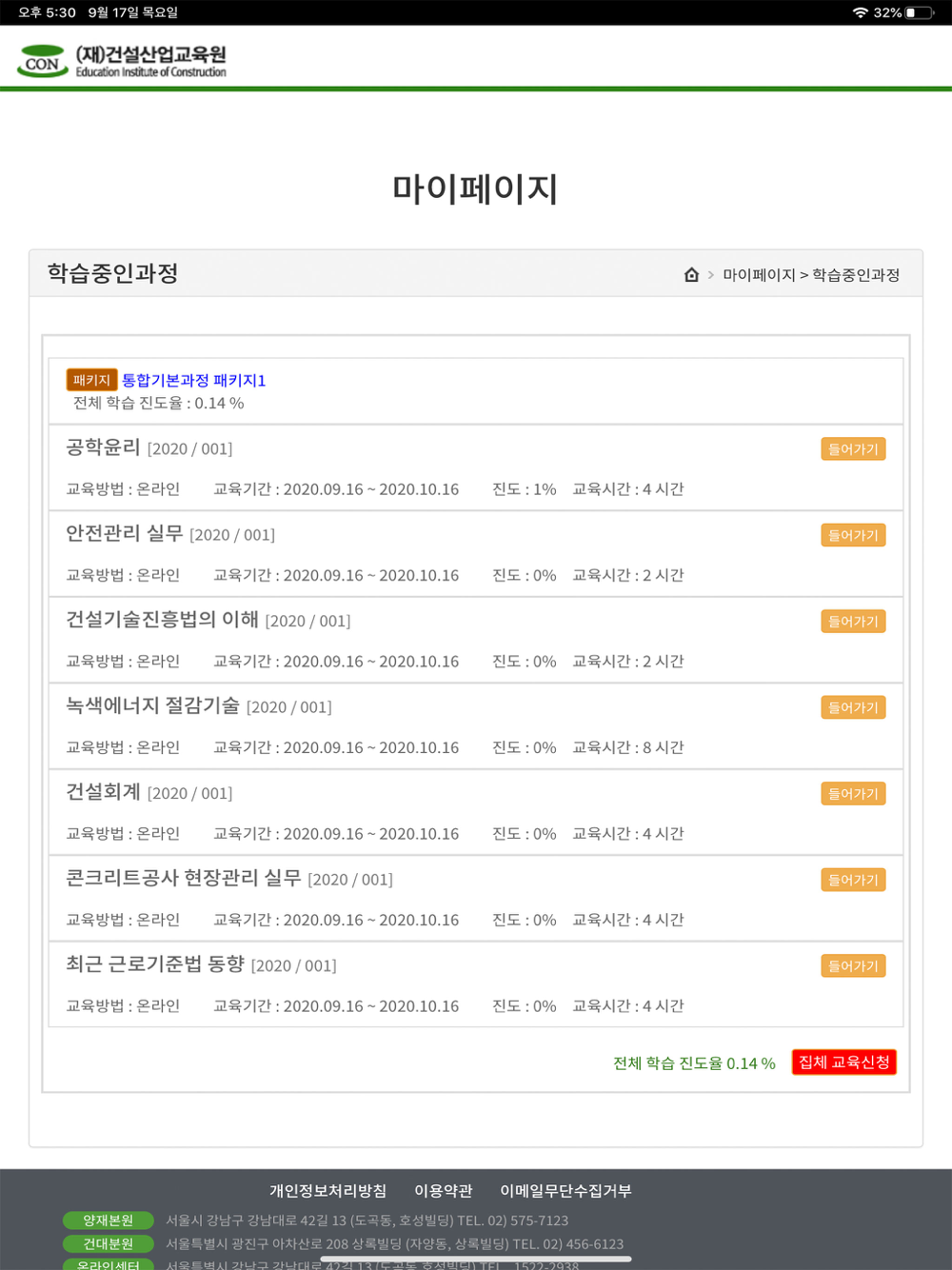Click the status bar time 오후 5:30
Viewport: 952px width, 1270px height.
47,12
